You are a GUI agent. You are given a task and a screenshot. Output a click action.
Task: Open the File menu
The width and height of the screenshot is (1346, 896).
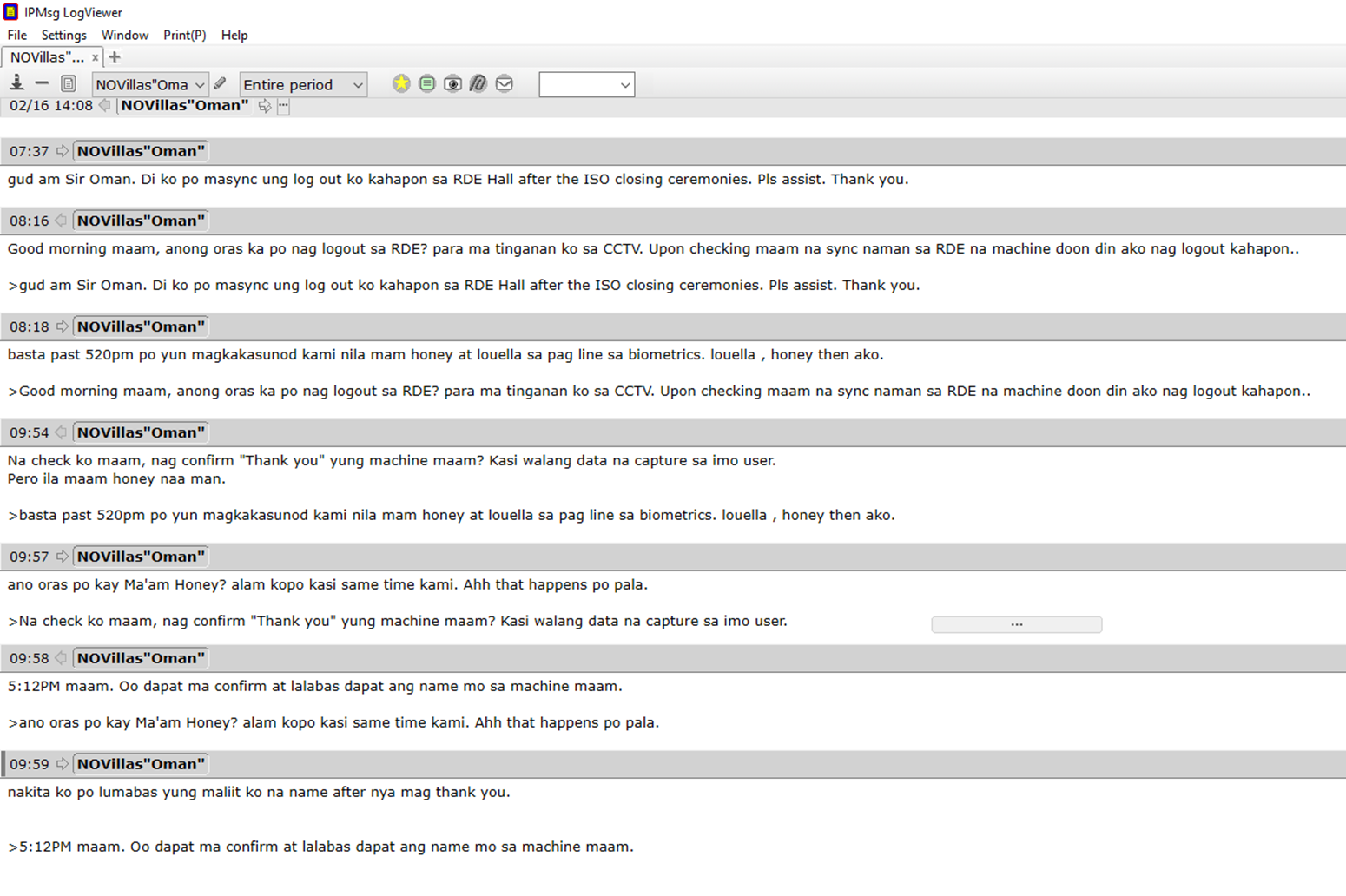16,35
